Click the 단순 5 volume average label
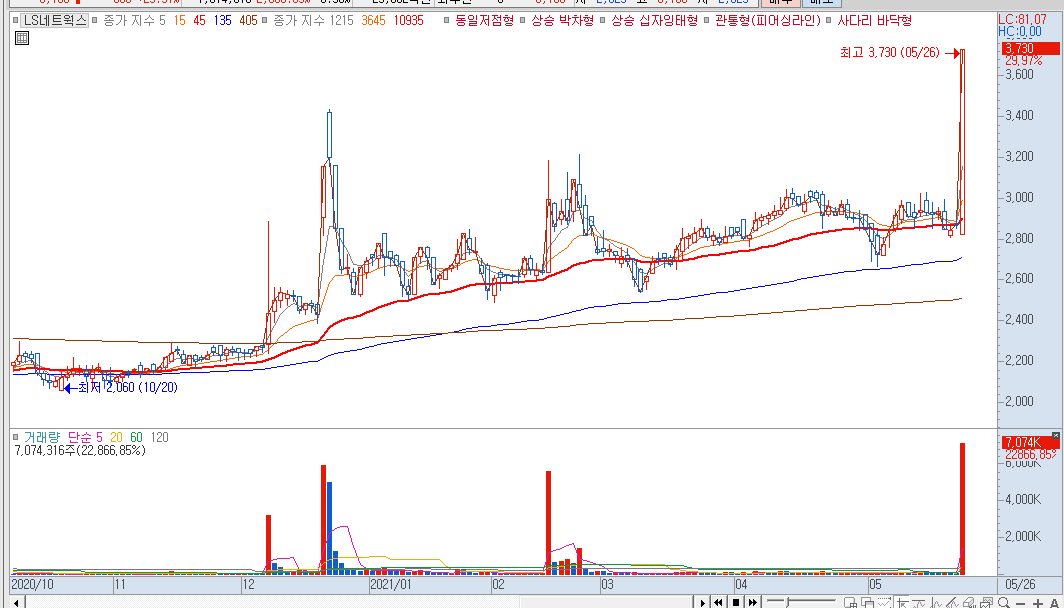 click(x=85, y=438)
